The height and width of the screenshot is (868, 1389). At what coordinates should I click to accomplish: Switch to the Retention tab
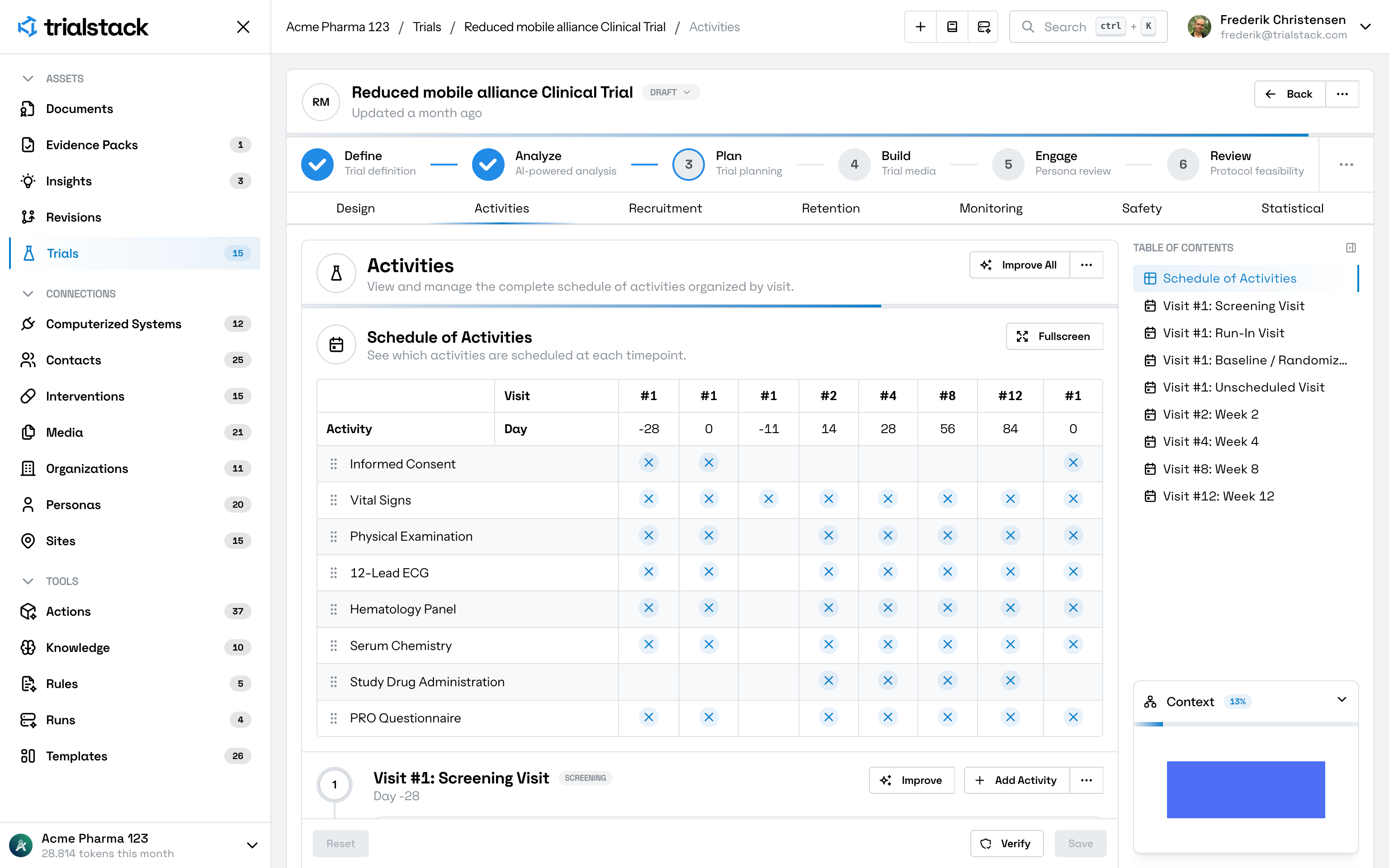point(831,208)
